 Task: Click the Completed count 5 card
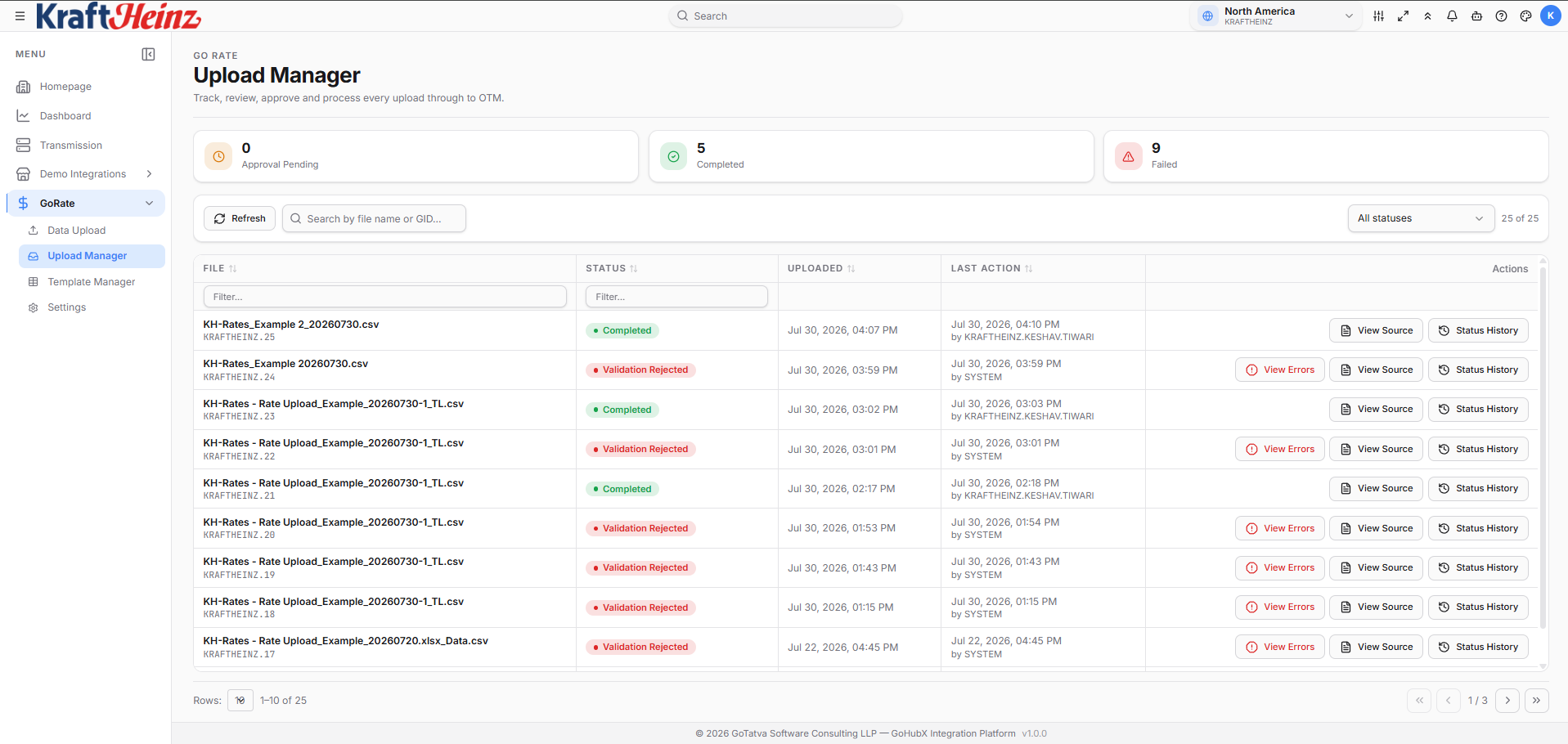coord(871,156)
